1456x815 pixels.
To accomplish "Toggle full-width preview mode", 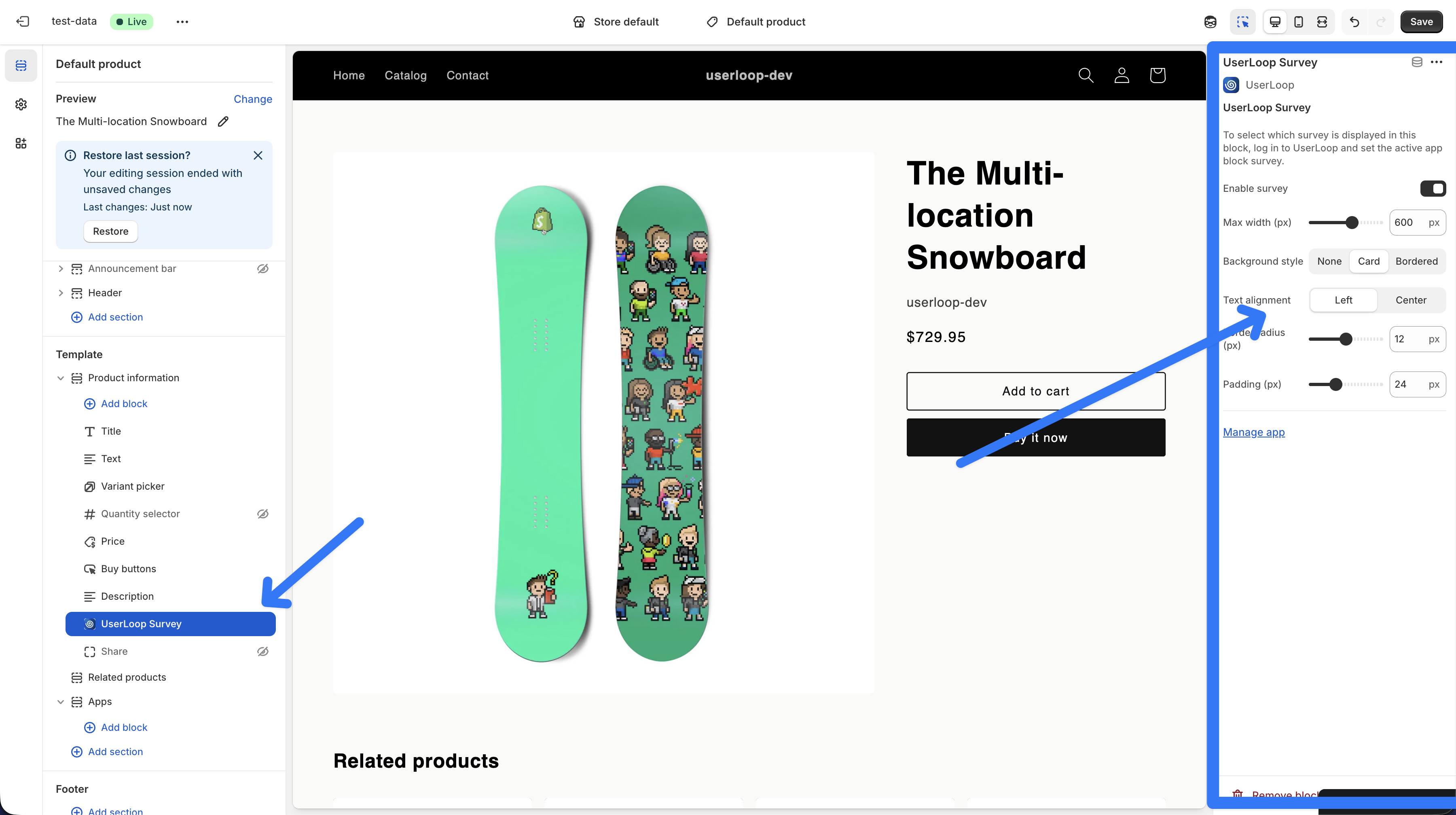I will click(1322, 21).
